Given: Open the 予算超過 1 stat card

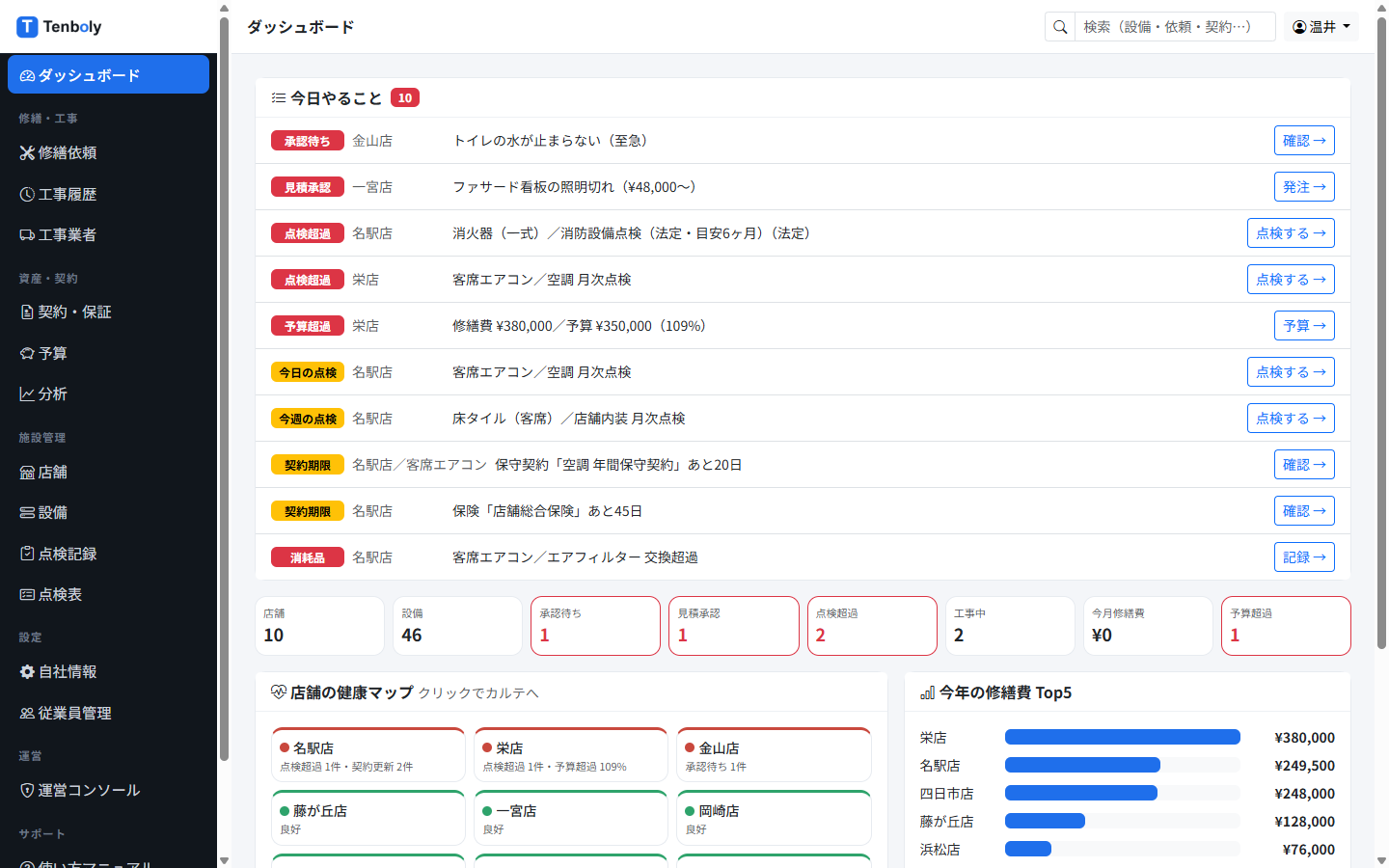Looking at the screenshot, I should click(x=1286, y=626).
